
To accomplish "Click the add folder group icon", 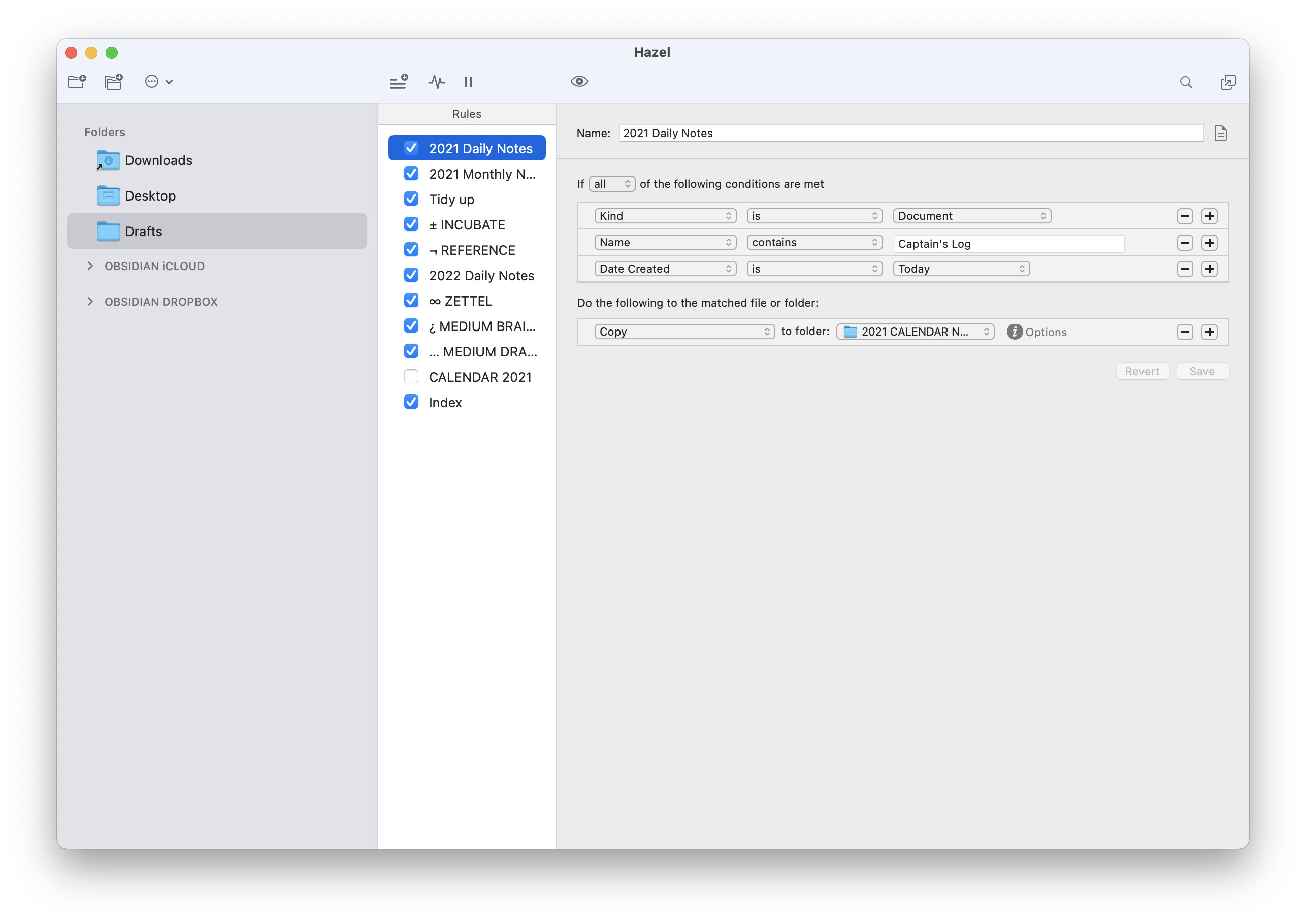I will point(113,81).
